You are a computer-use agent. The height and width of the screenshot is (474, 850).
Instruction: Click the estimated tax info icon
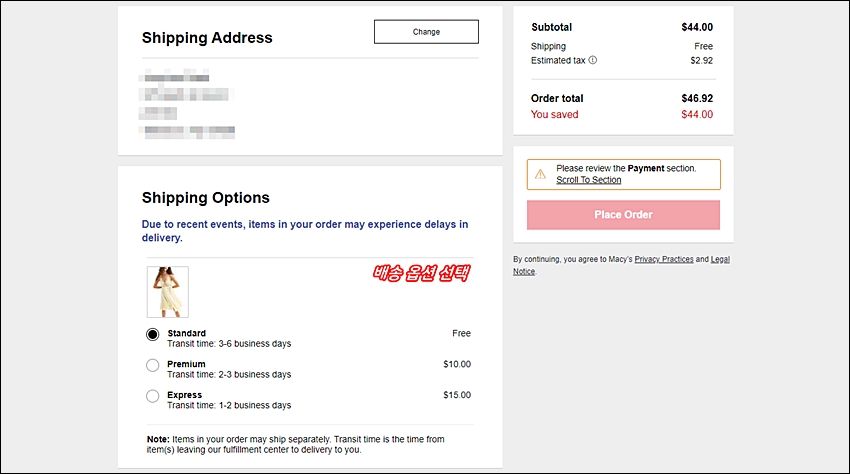click(593, 60)
